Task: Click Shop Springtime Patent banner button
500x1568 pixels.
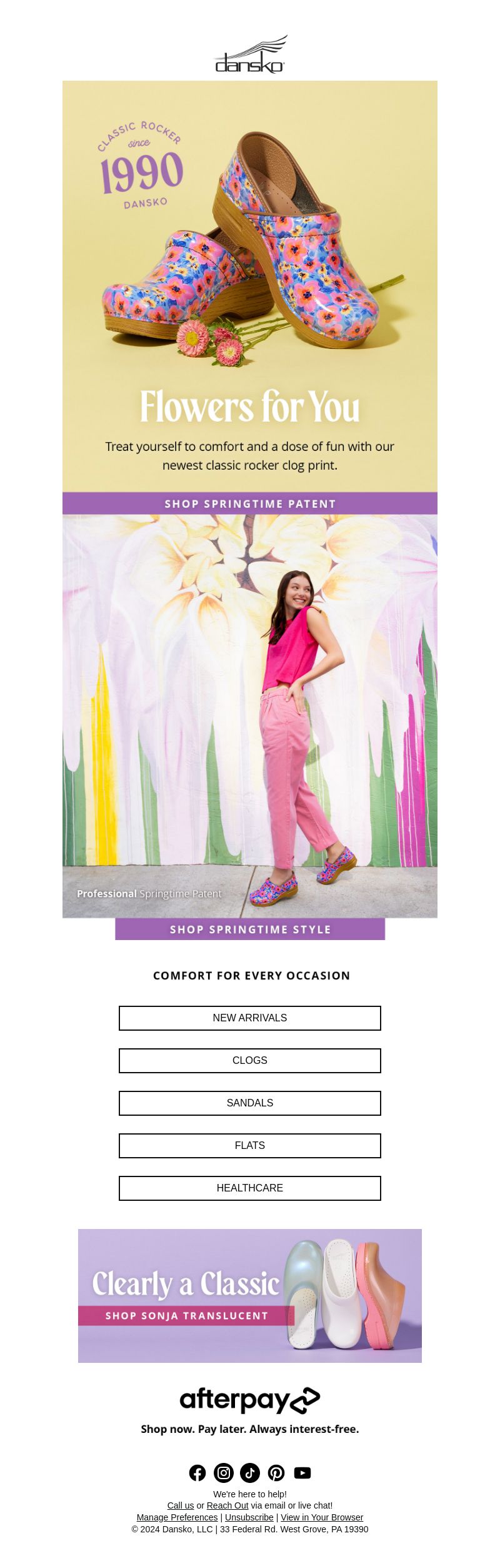Action: coord(250,503)
